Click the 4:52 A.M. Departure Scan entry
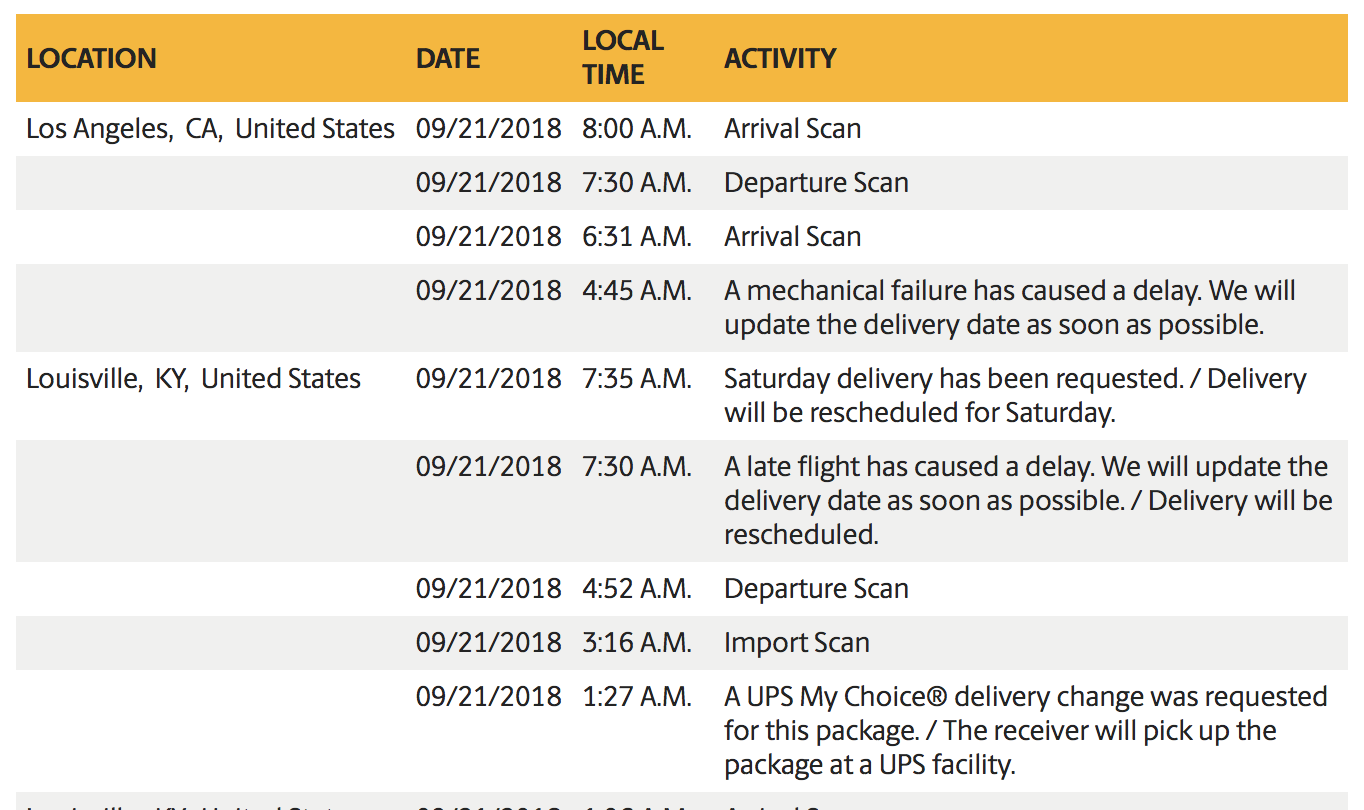Viewport: 1364px width, 810px height. tap(816, 589)
